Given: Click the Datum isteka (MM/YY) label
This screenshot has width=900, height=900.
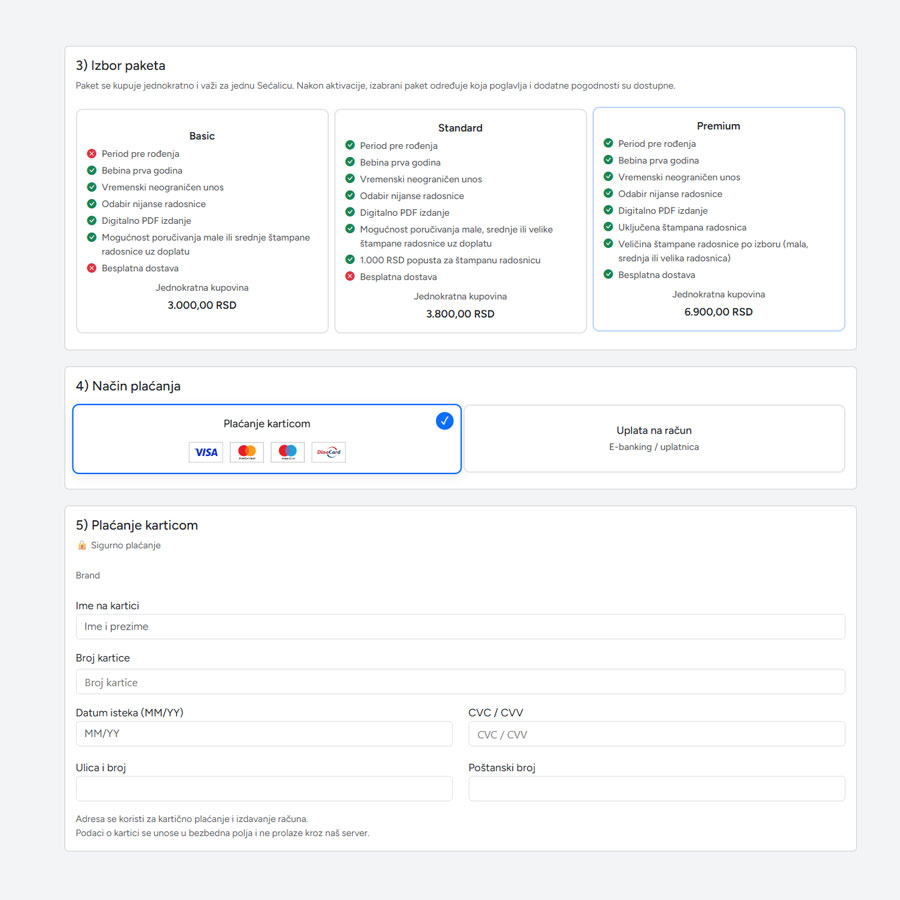Looking at the screenshot, I should tap(130, 712).
